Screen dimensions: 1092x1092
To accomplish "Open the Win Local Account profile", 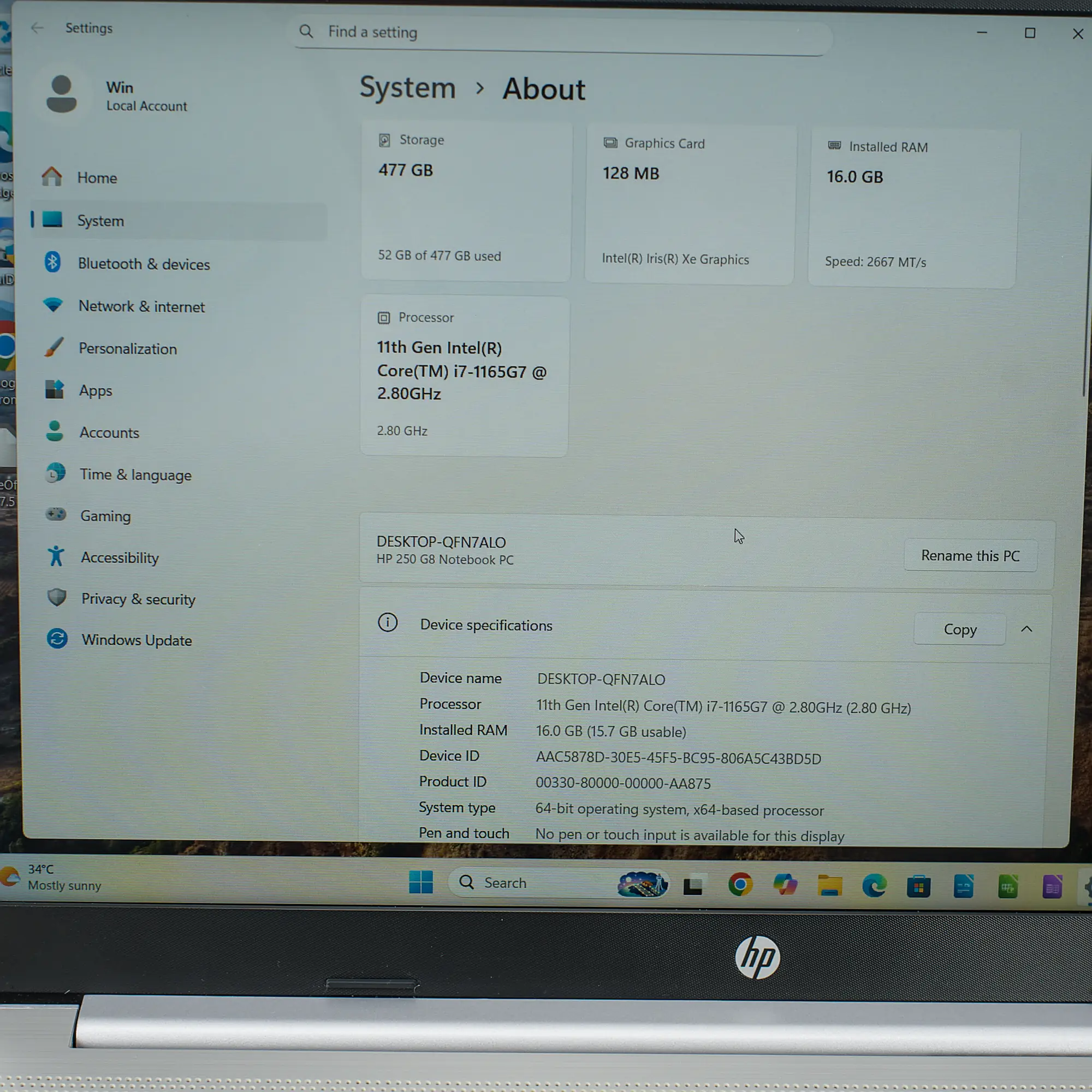I will 118,95.
